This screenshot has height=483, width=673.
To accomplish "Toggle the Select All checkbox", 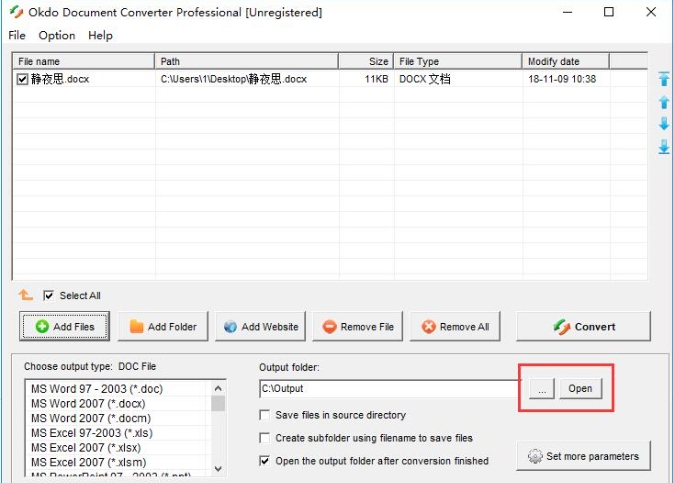I will pyautogui.click(x=49, y=295).
